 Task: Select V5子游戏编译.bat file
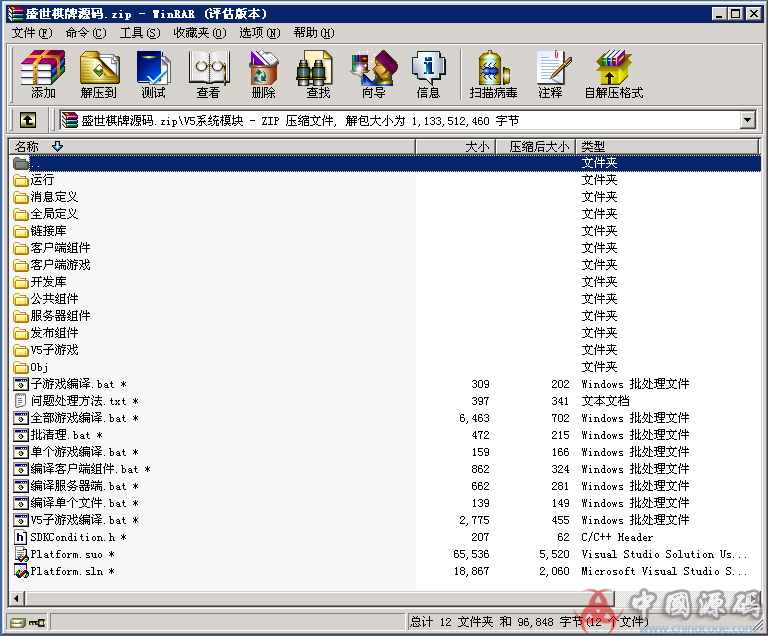coord(76,520)
